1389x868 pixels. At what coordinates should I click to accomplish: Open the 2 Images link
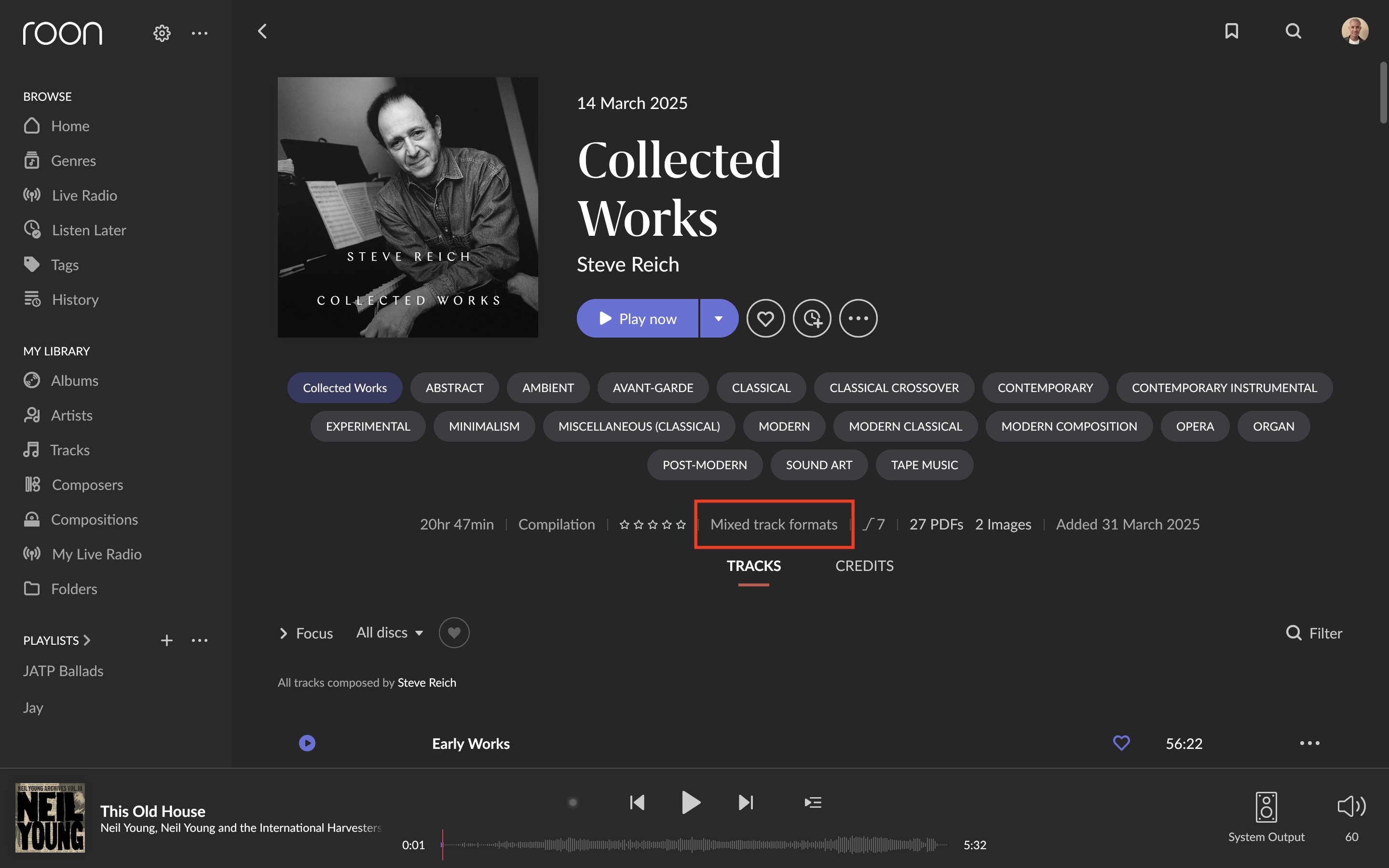1003,524
